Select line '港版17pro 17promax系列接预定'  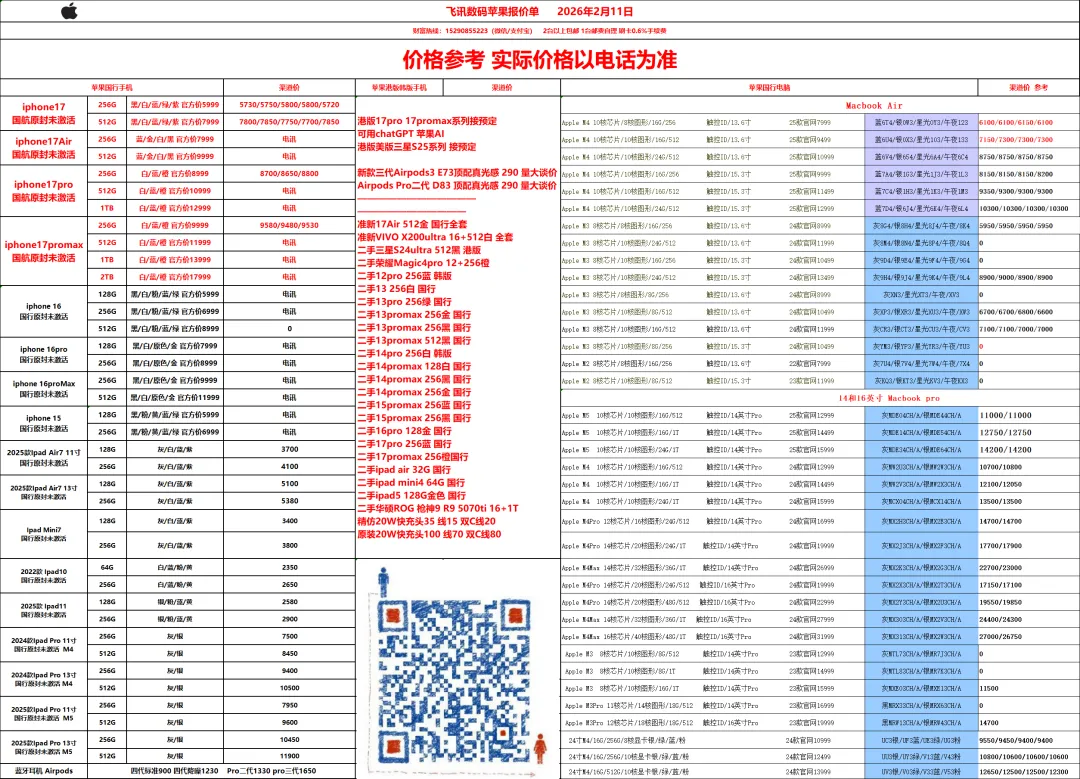coord(427,121)
